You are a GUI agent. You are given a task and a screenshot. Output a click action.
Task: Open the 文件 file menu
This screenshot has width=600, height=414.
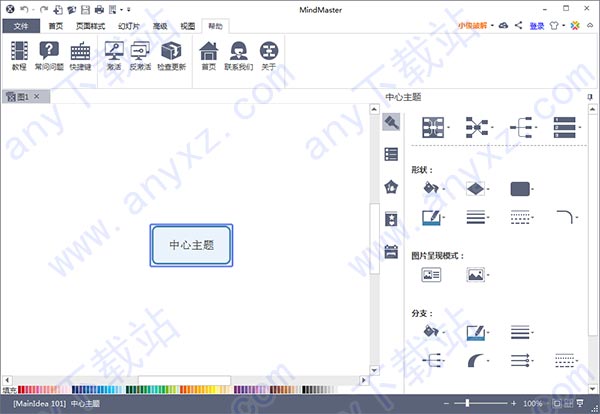click(x=21, y=26)
